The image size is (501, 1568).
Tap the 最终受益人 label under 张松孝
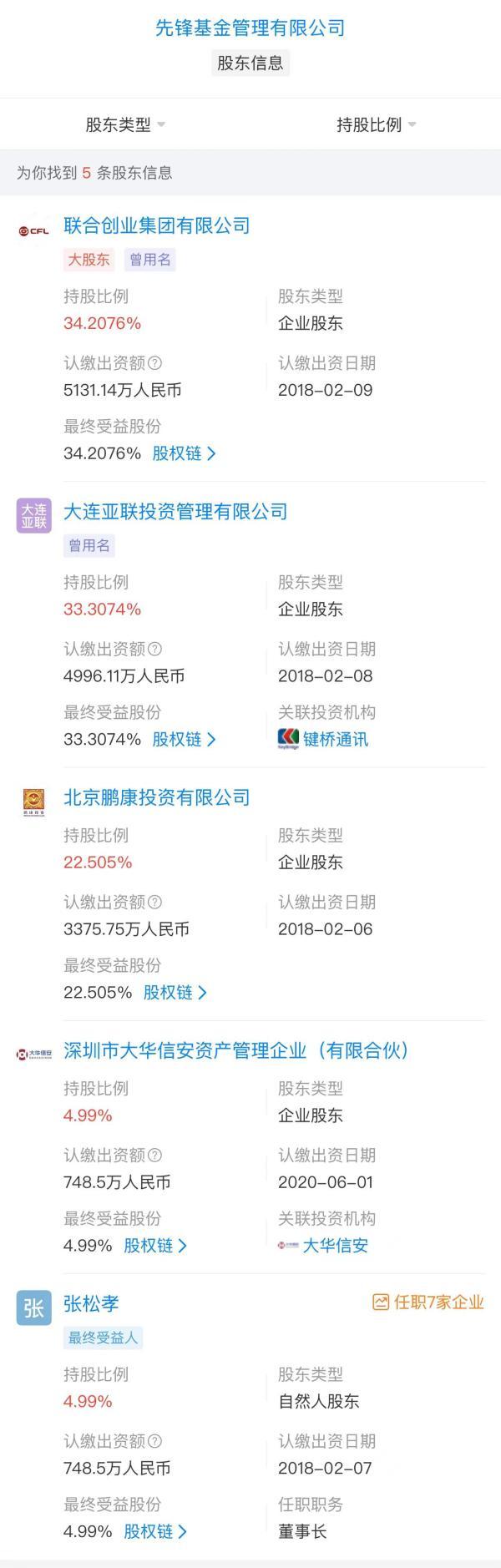tap(104, 1338)
